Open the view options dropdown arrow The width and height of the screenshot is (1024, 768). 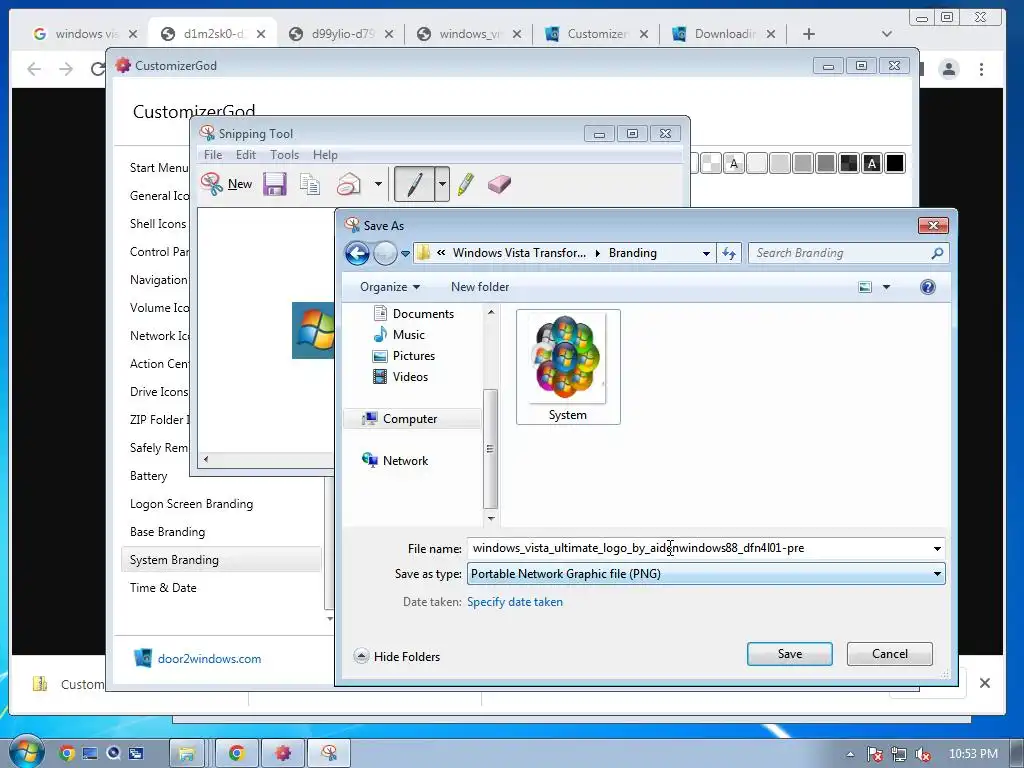click(x=886, y=287)
